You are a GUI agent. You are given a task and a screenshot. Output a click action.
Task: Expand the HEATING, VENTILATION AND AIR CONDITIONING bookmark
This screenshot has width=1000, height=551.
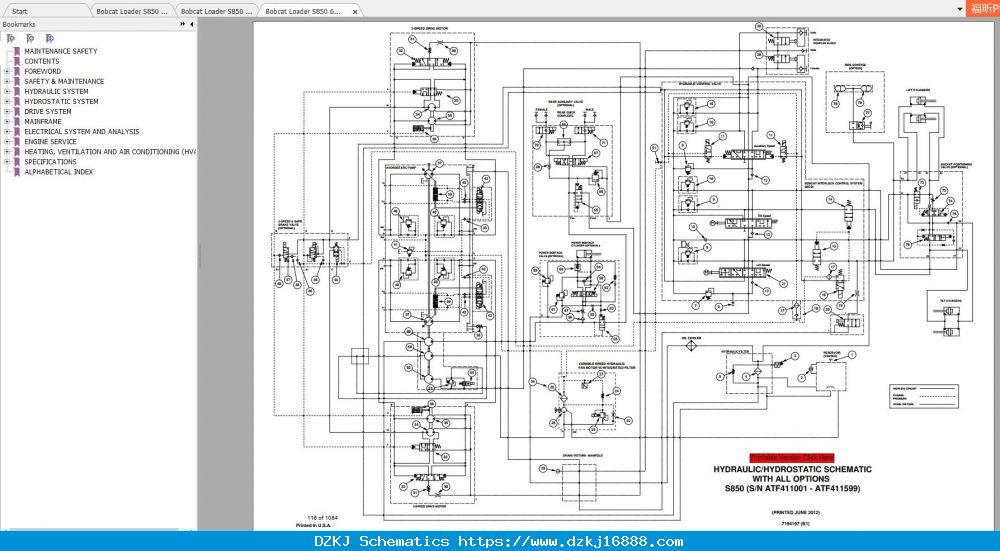point(7,152)
